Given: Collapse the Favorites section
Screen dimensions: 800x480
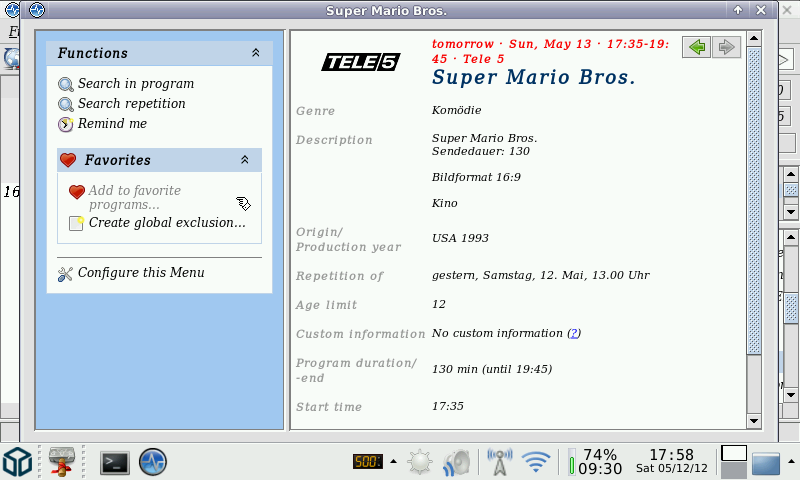Looking at the screenshot, I should coord(245,160).
